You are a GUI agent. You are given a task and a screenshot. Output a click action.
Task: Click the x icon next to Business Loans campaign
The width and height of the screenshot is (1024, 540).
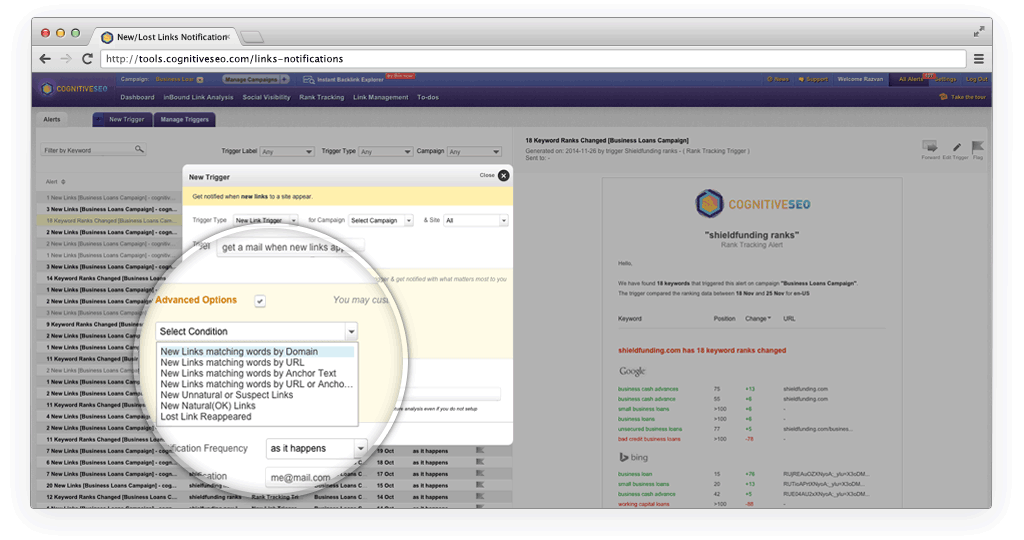[x=200, y=80]
